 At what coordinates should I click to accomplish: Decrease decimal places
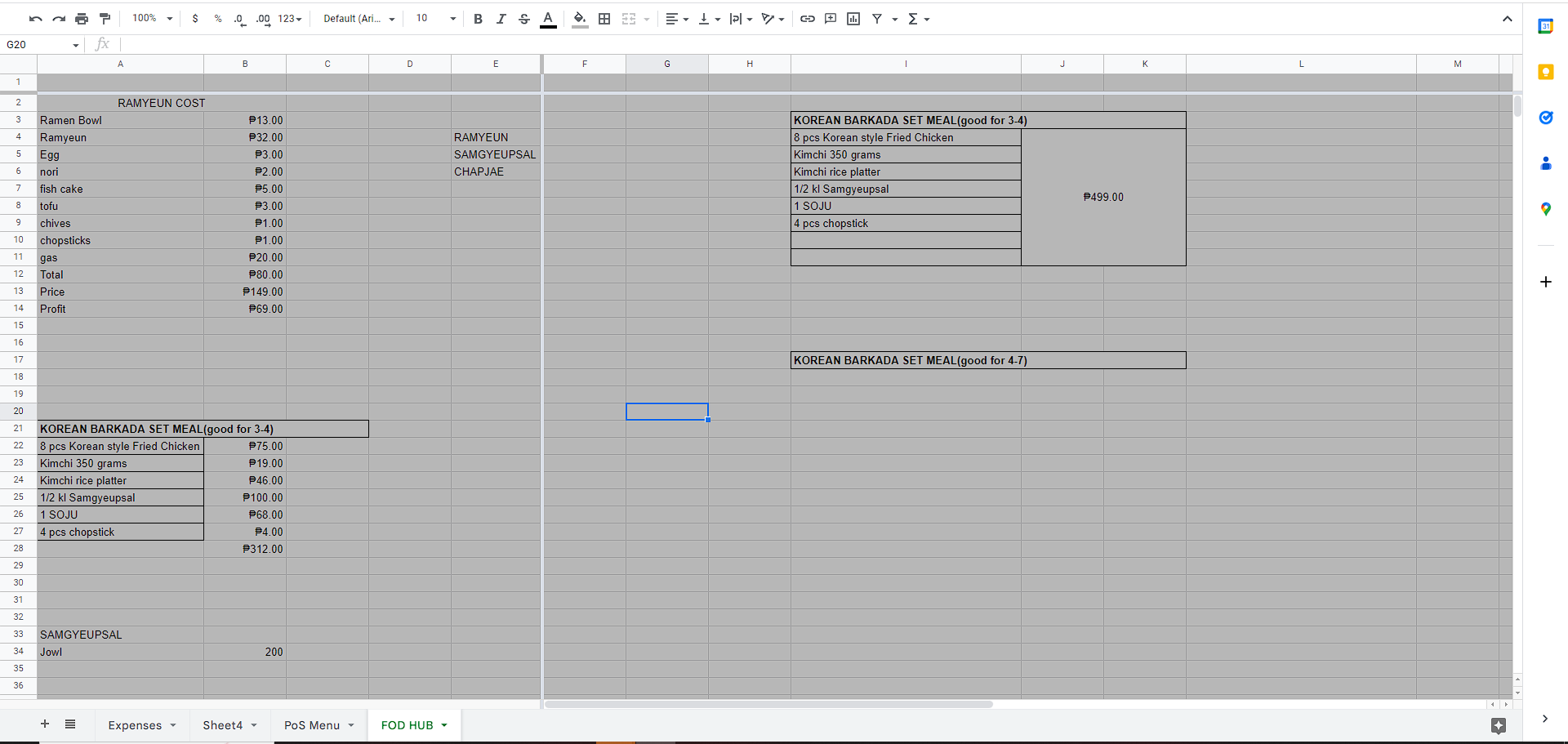[x=239, y=19]
